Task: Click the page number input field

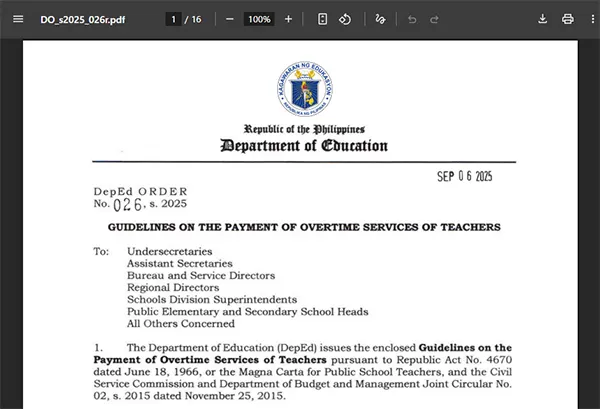Action: (x=173, y=19)
